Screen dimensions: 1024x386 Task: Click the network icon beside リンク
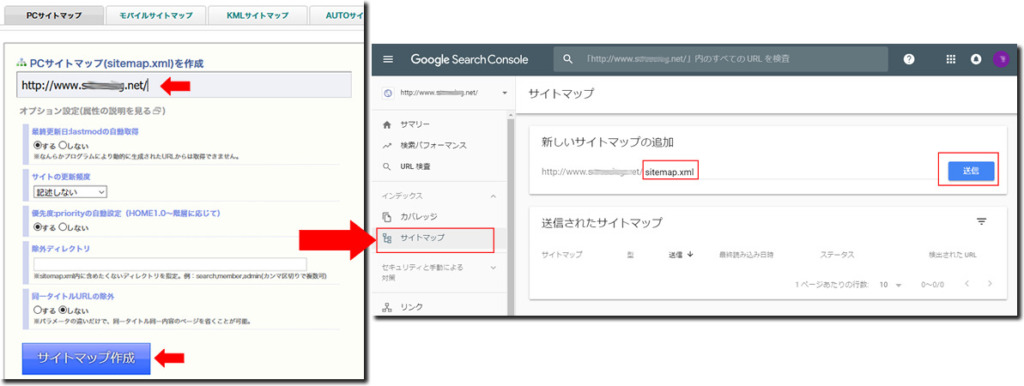coord(387,306)
